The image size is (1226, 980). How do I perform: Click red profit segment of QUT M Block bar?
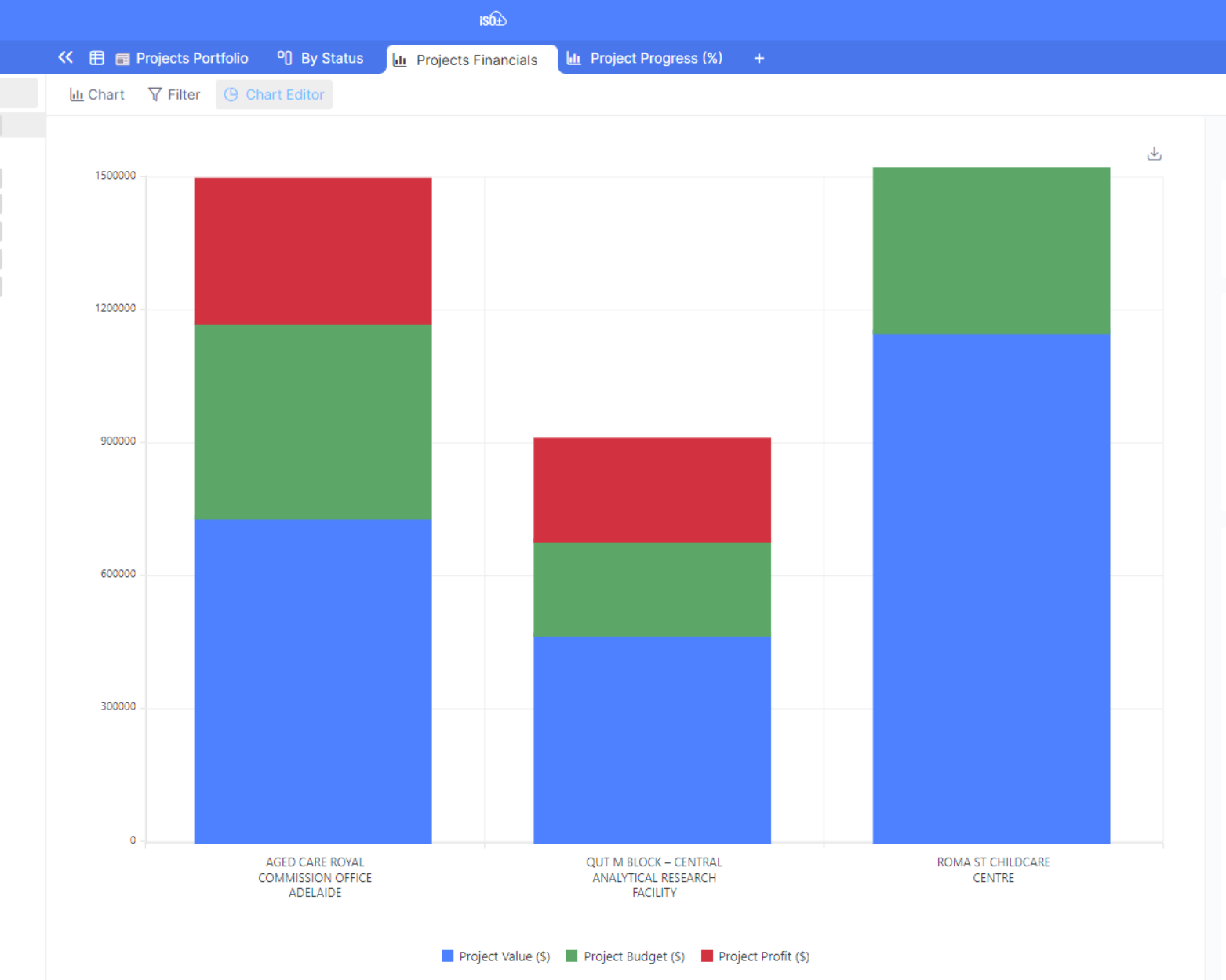(x=652, y=490)
